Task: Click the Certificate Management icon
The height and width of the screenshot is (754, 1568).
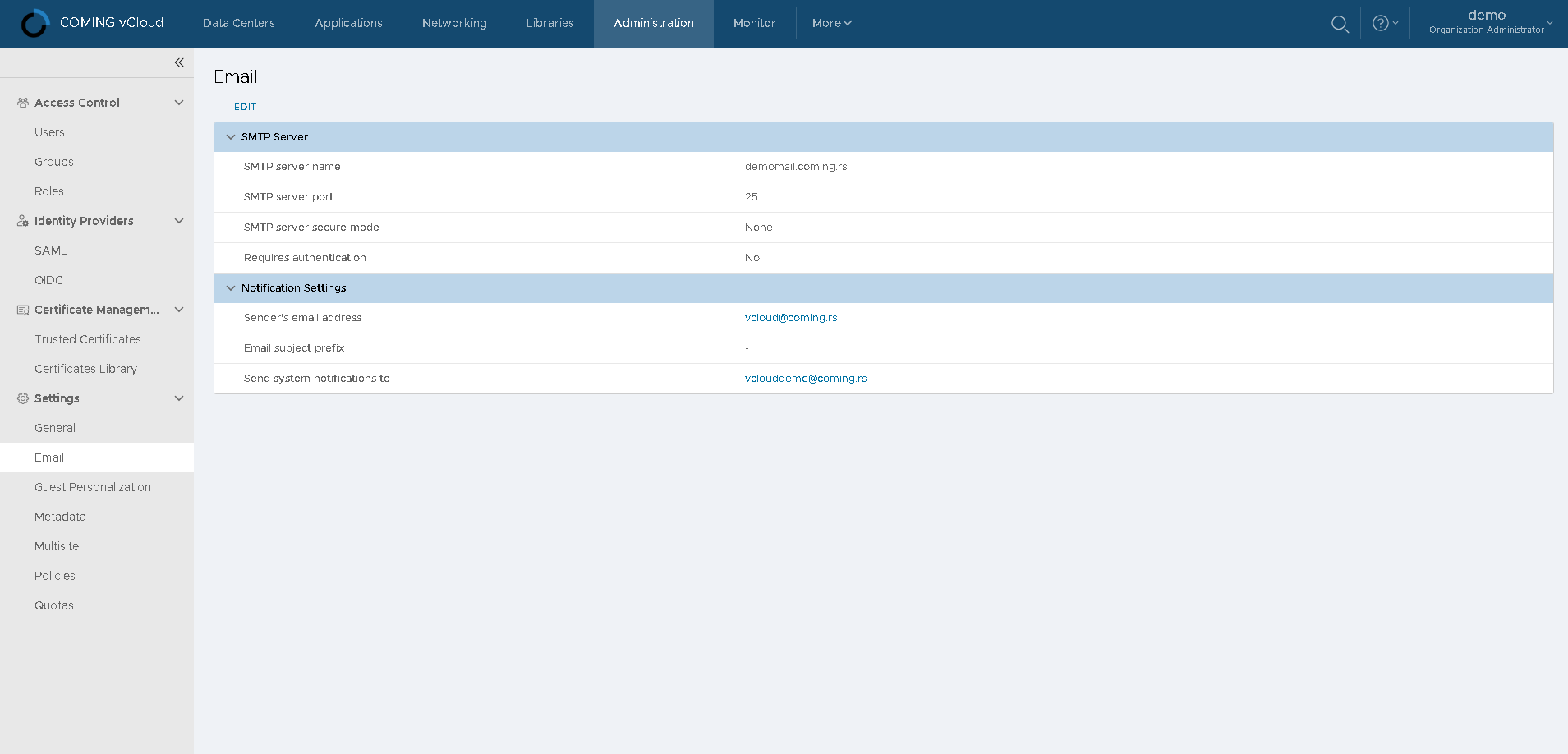Action: tap(23, 310)
